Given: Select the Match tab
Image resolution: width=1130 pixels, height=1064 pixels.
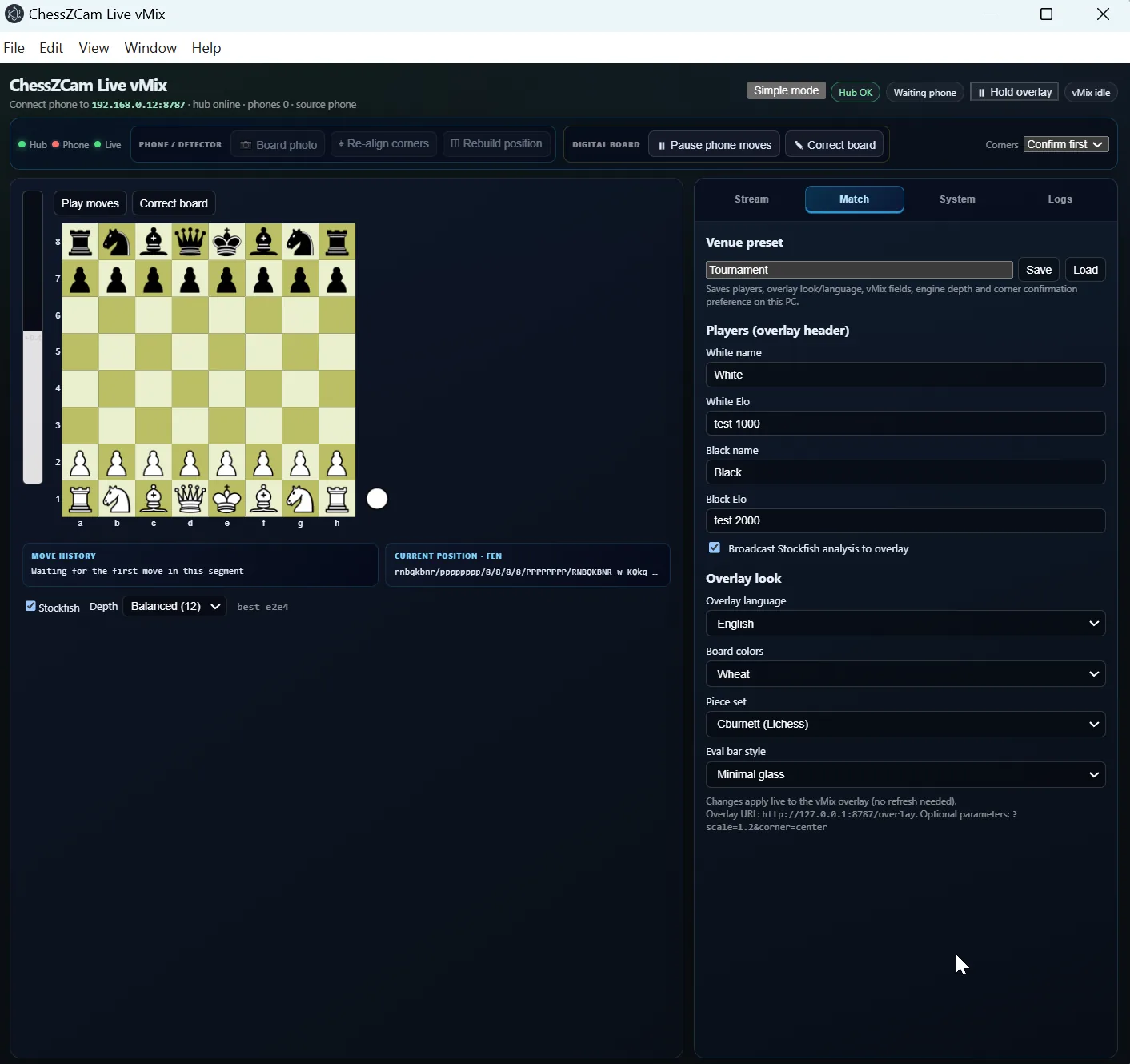Looking at the screenshot, I should point(854,199).
